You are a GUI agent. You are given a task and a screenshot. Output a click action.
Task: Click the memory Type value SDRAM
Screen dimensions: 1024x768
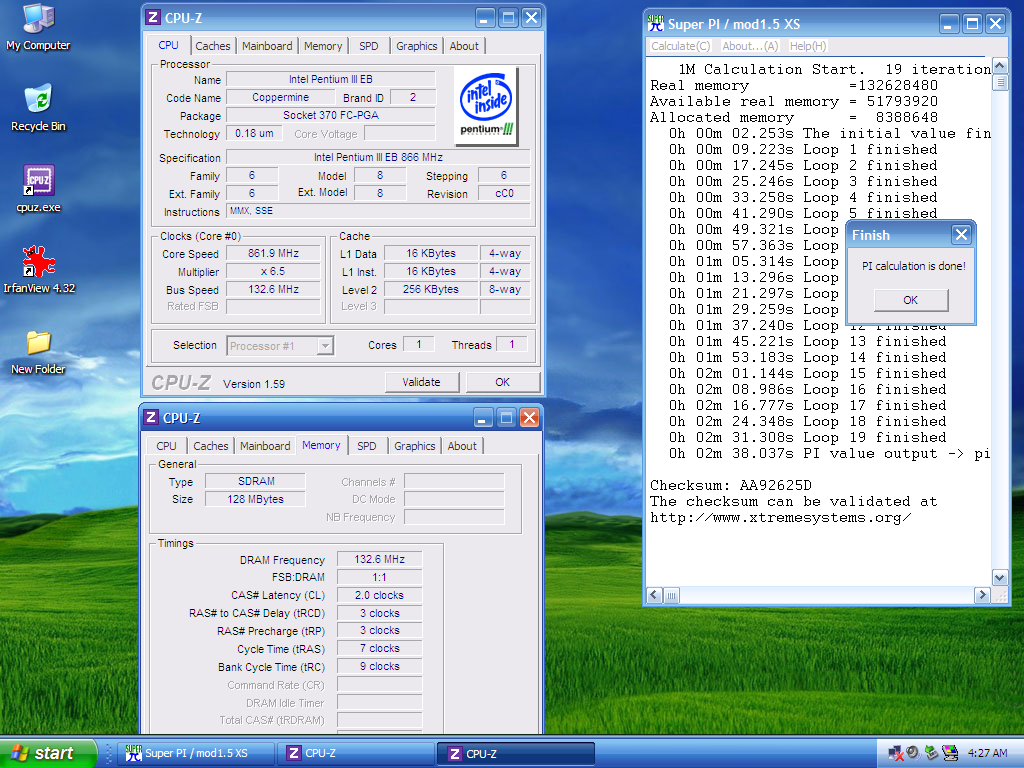point(255,481)
